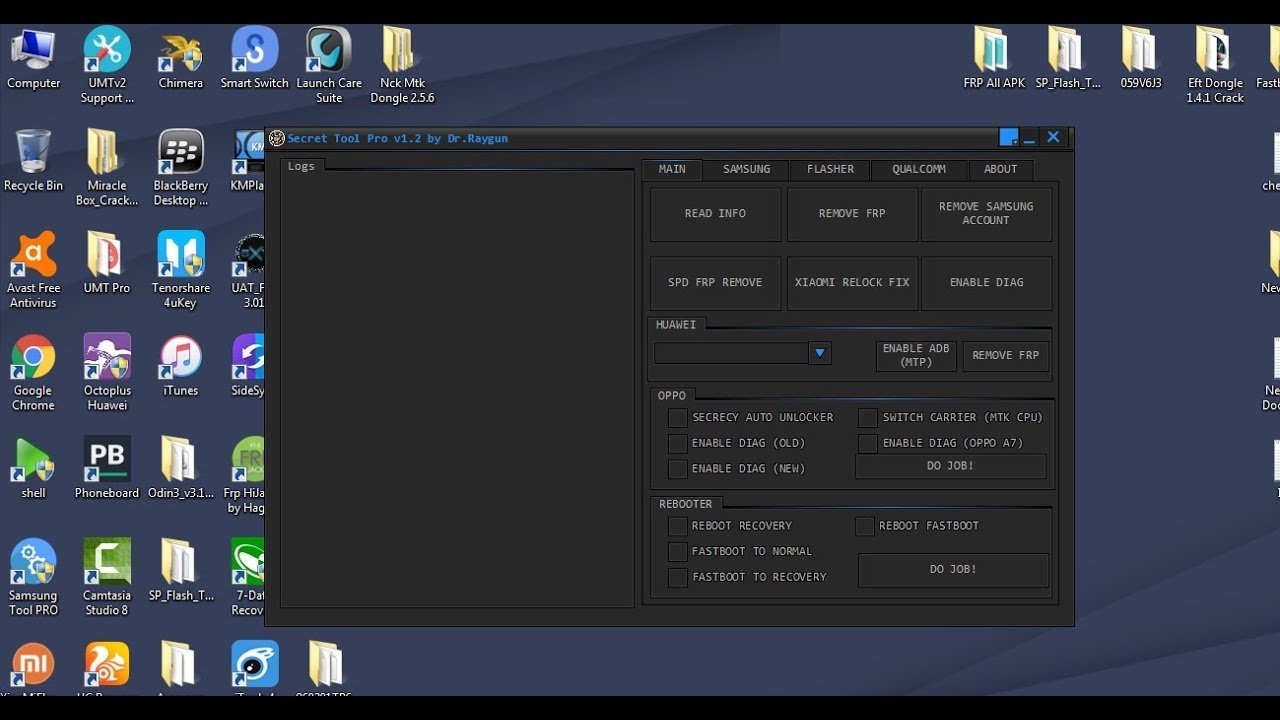Click inside the Logs output area
1280x720 pixels.
click(457, 387)
